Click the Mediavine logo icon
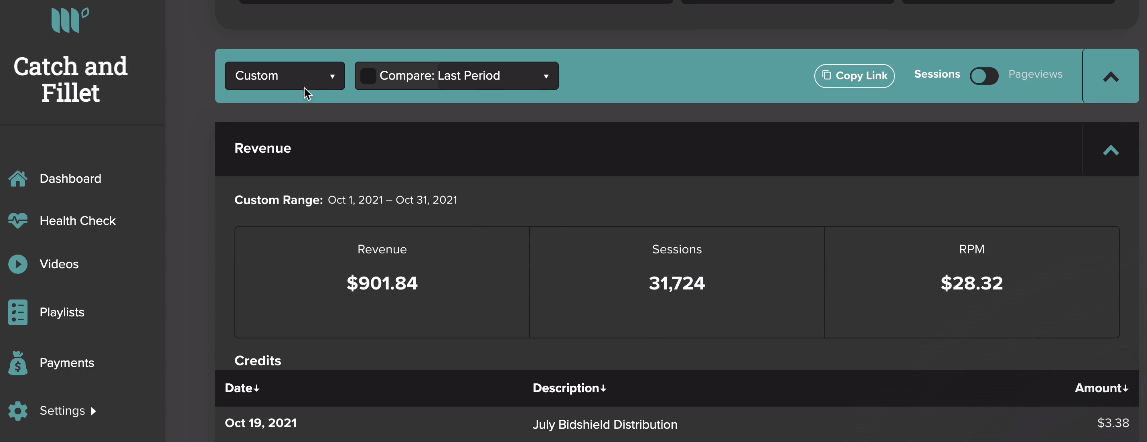This screenshot has height=442, width=1147. pos(70,20)
